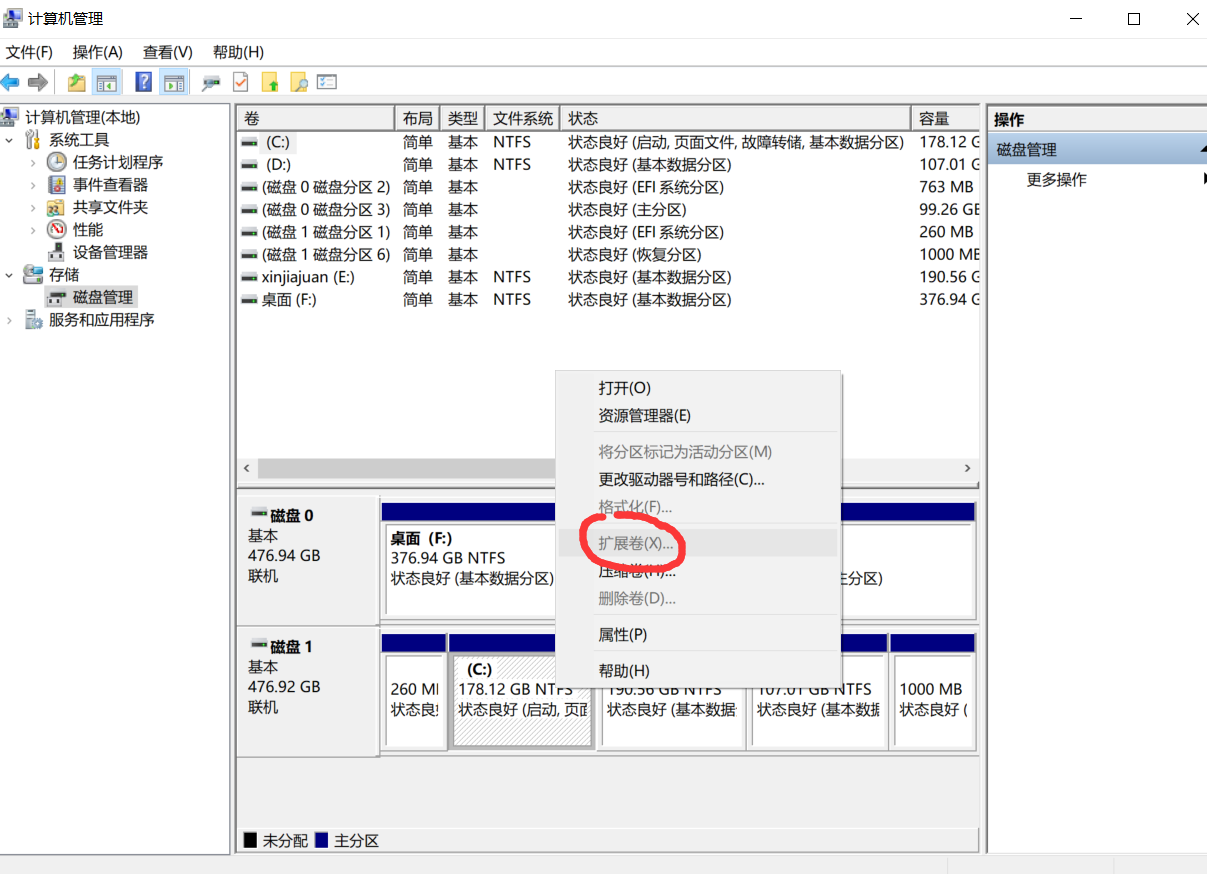Click the horizontal scrollbar right arrow

coord(967,468)
